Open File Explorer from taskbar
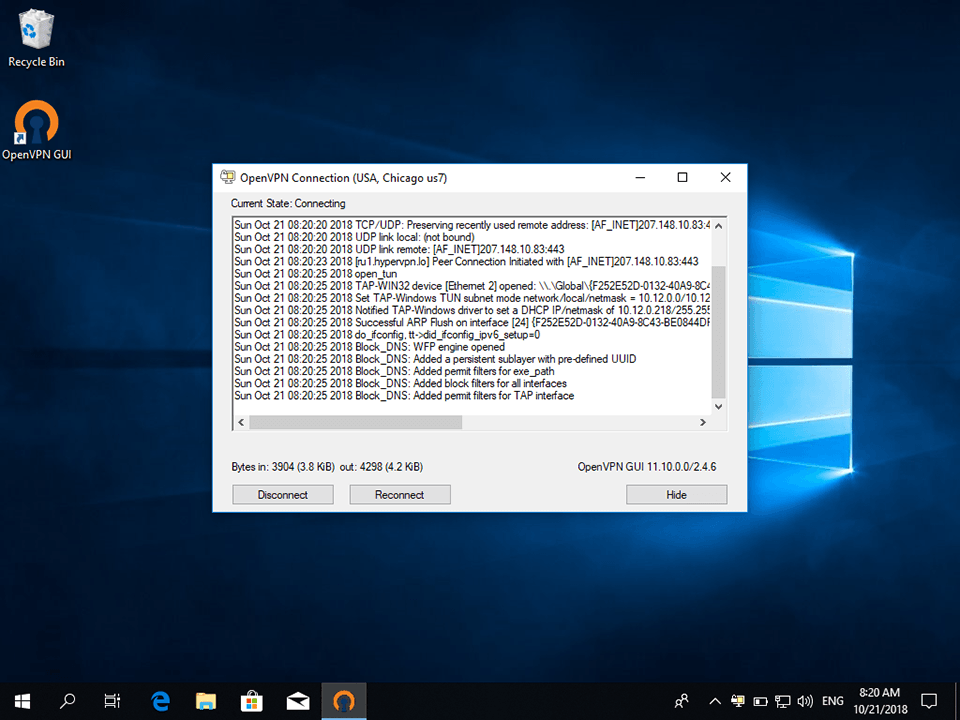The width and height of the screenshot is (960, 720). point(206,701)
